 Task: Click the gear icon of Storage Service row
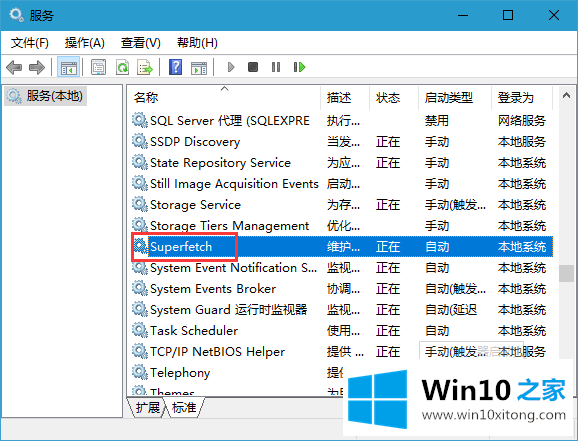coord(140,204)
